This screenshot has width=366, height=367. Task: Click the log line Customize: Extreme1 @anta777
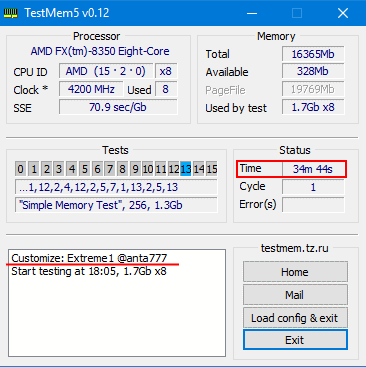coord(89,258)
